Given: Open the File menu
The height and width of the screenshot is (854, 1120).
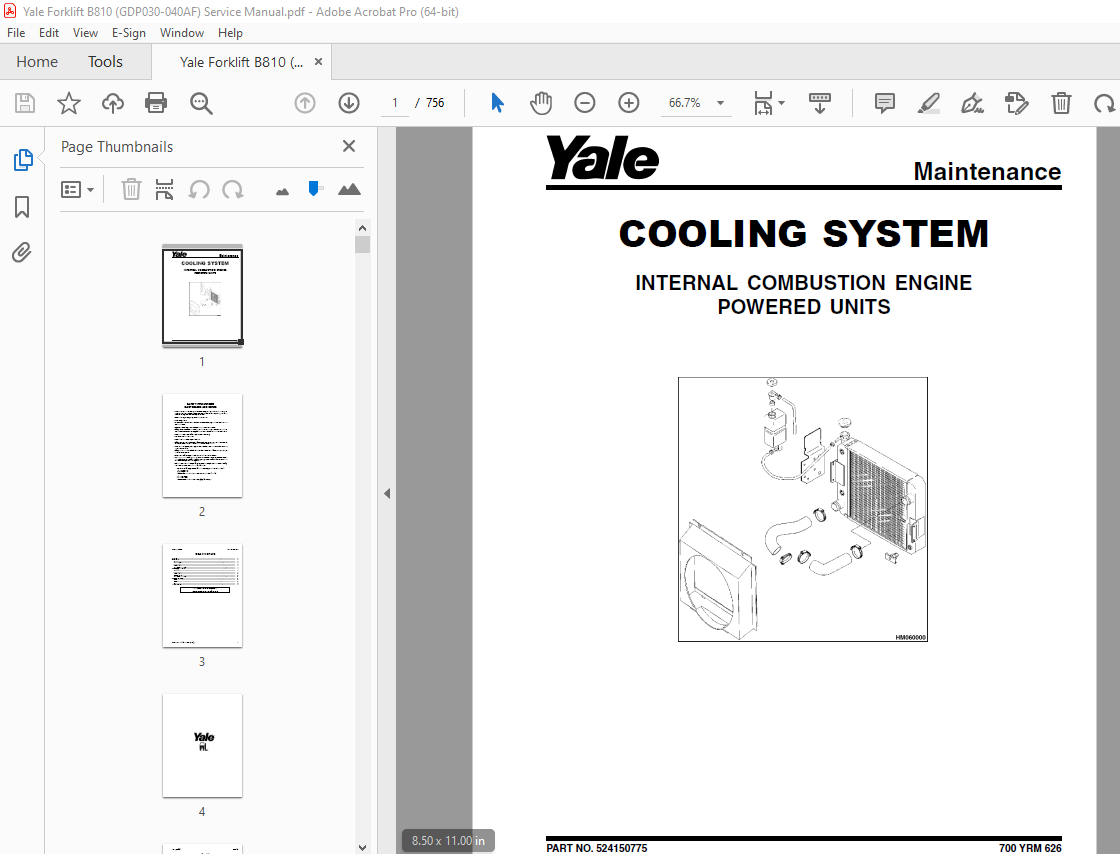Looking at the screenshot, I should tap(16, 33).
